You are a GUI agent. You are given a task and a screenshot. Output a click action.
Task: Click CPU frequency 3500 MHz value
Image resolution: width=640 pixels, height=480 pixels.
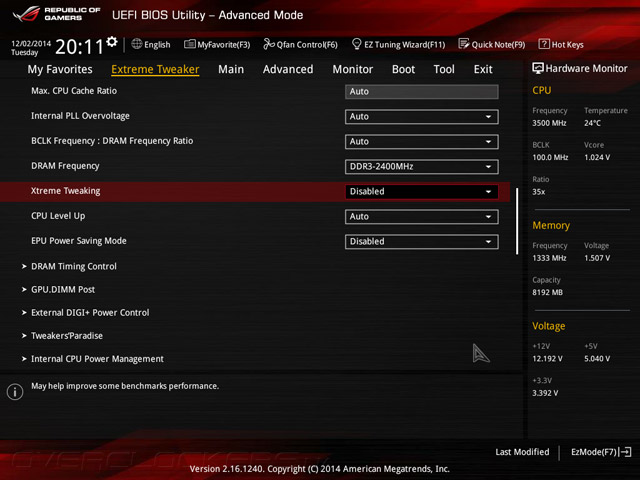(549, 123)
